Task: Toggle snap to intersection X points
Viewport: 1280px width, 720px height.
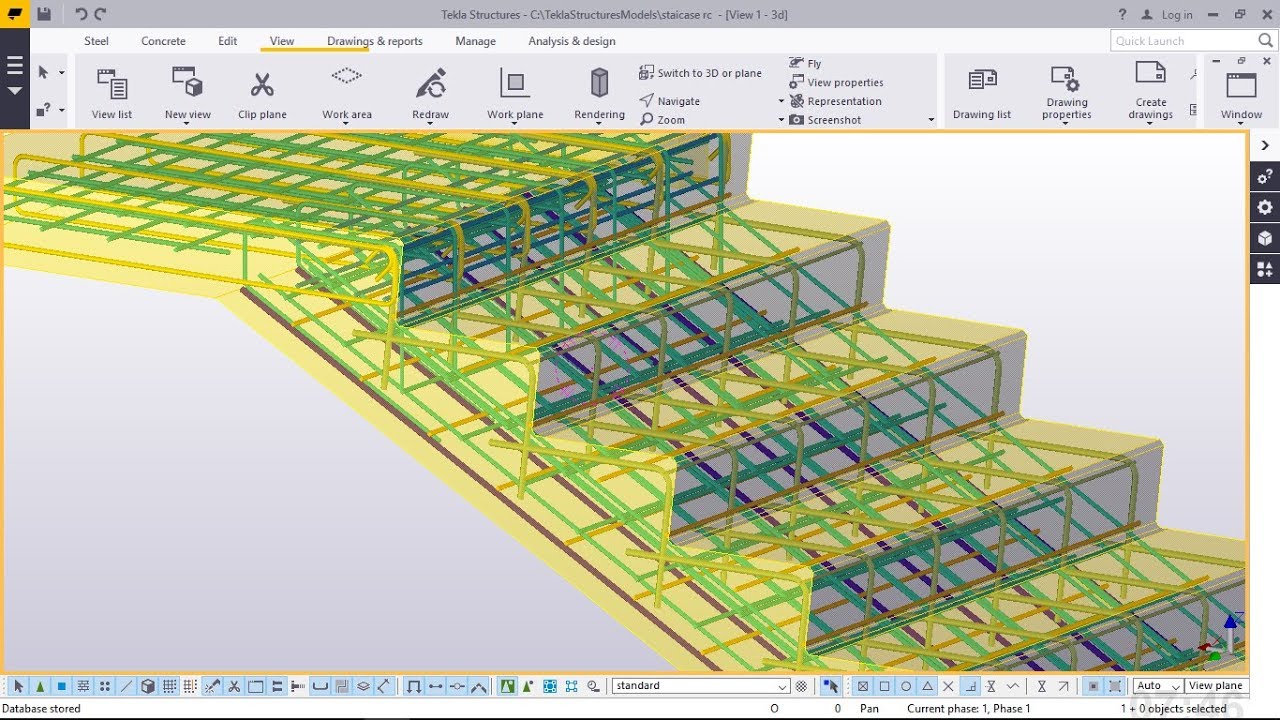Action: (949, 686)
